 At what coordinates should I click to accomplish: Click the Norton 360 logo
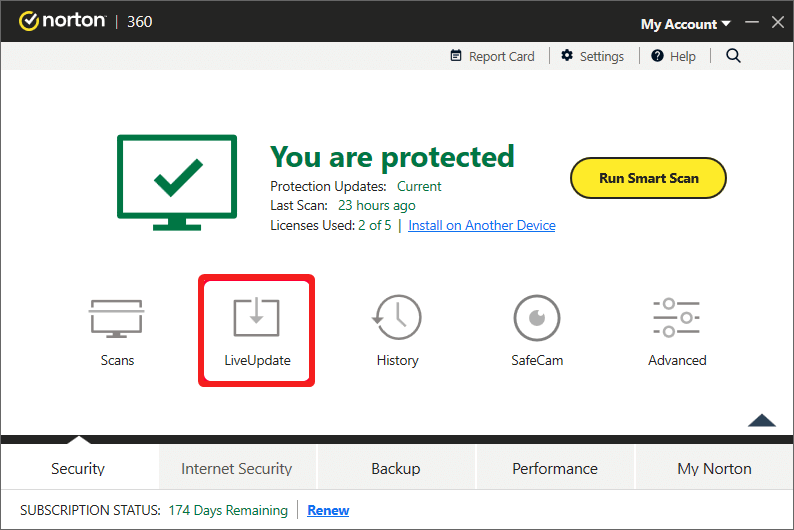pyautogui.click(x=86, y=21)
